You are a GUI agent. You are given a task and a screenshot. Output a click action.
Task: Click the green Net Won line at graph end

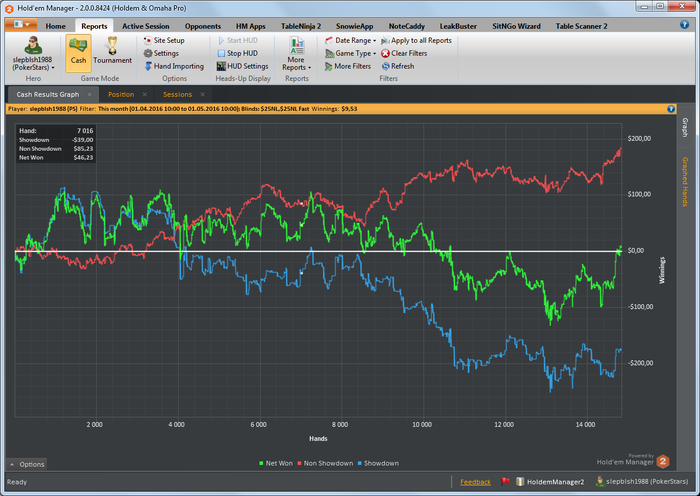pos(620,248)
